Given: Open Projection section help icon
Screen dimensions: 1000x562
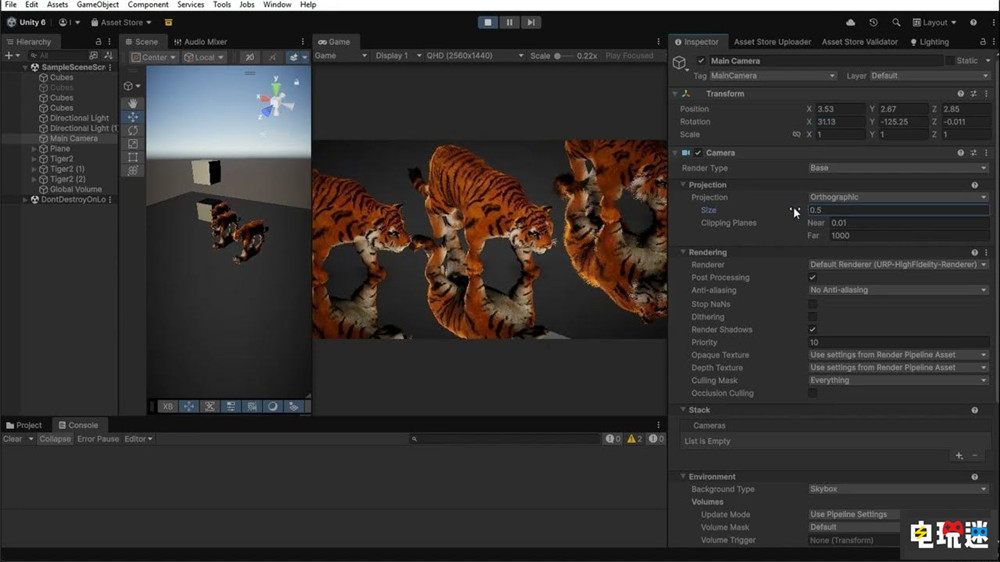Looking at the screenshot, I should (974, 185).
